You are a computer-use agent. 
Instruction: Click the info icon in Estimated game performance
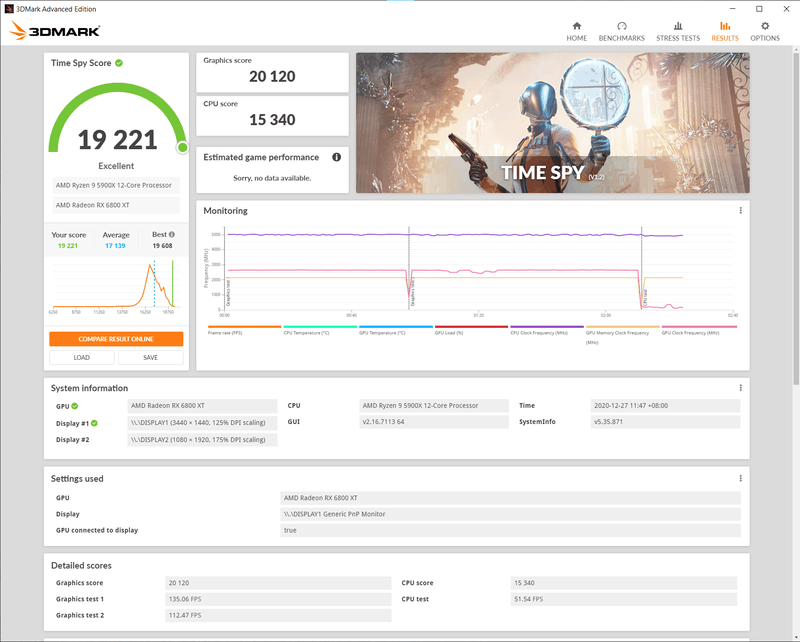pos(337,157)
